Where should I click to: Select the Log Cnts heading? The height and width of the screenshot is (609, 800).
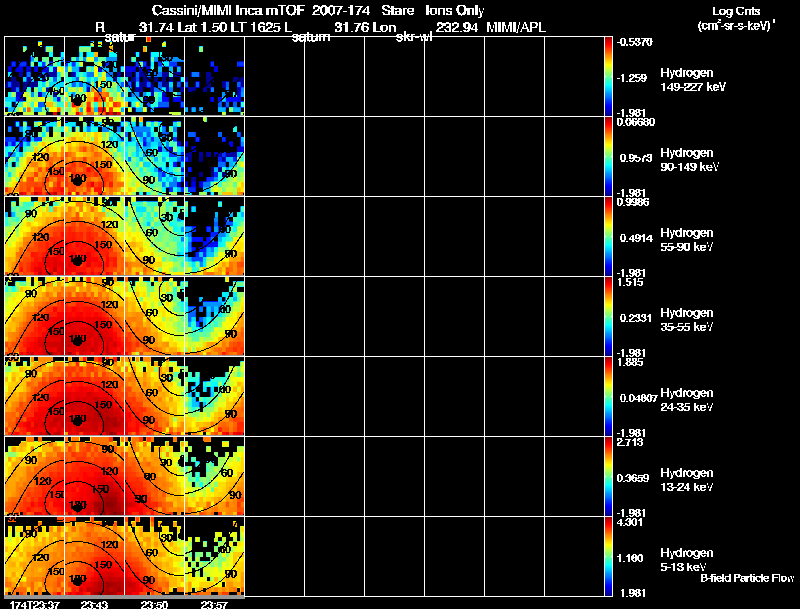pyautogui.click(x=736, y=11)
